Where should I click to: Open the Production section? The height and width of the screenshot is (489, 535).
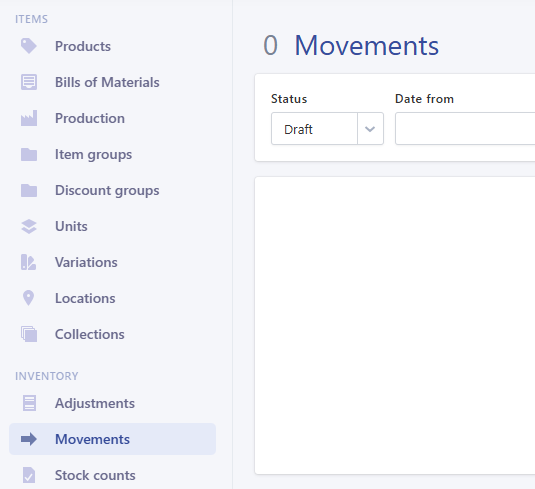(x=90, y=118)
